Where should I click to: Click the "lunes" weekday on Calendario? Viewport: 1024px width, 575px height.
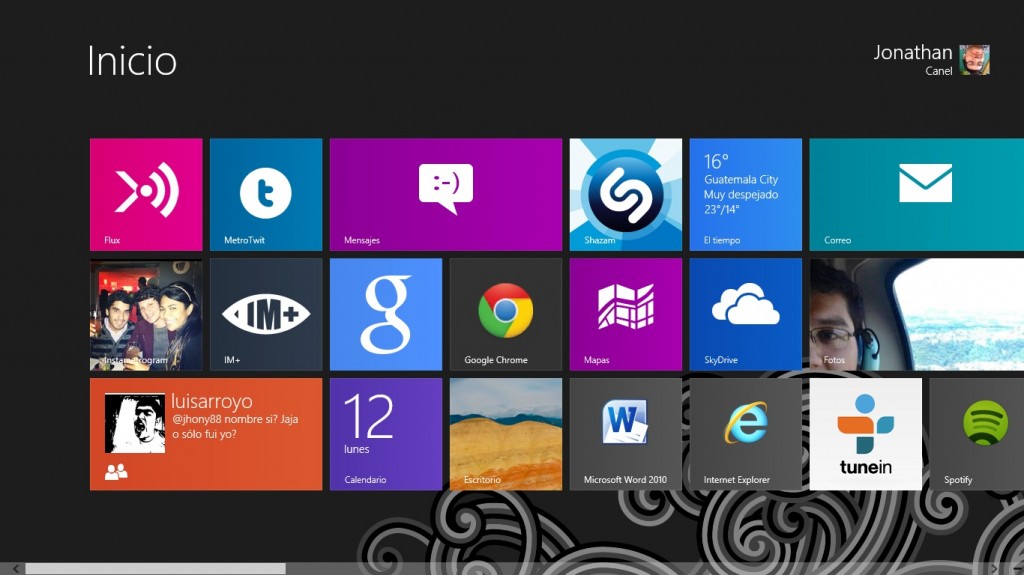tap(357, 449)
